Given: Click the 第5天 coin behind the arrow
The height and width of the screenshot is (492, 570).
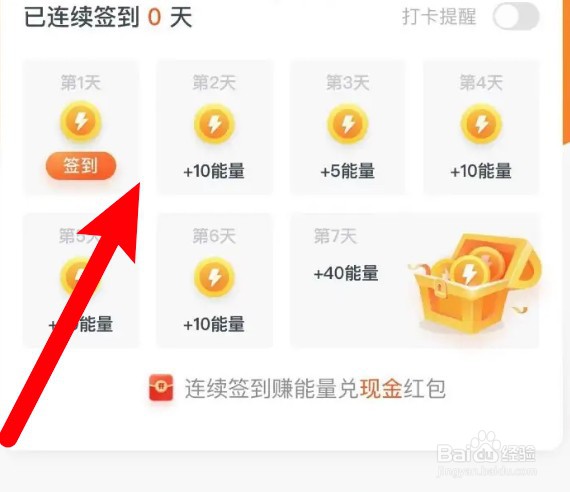Looking at the screenshot, I should [x=77, y=277].
